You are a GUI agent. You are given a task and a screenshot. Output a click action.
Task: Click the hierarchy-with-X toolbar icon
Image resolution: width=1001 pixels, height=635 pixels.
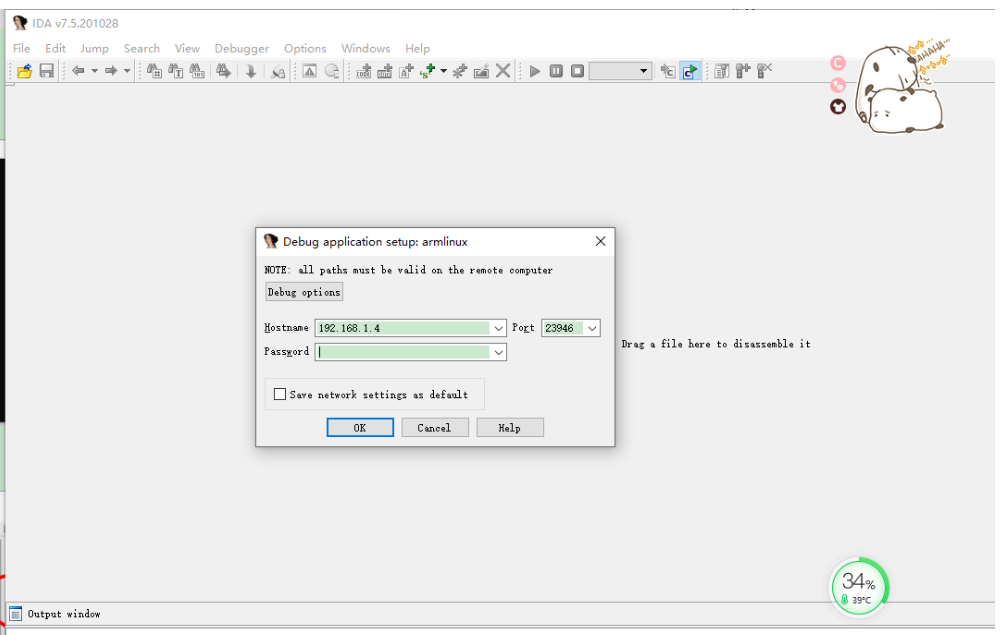tap(764, 71)
